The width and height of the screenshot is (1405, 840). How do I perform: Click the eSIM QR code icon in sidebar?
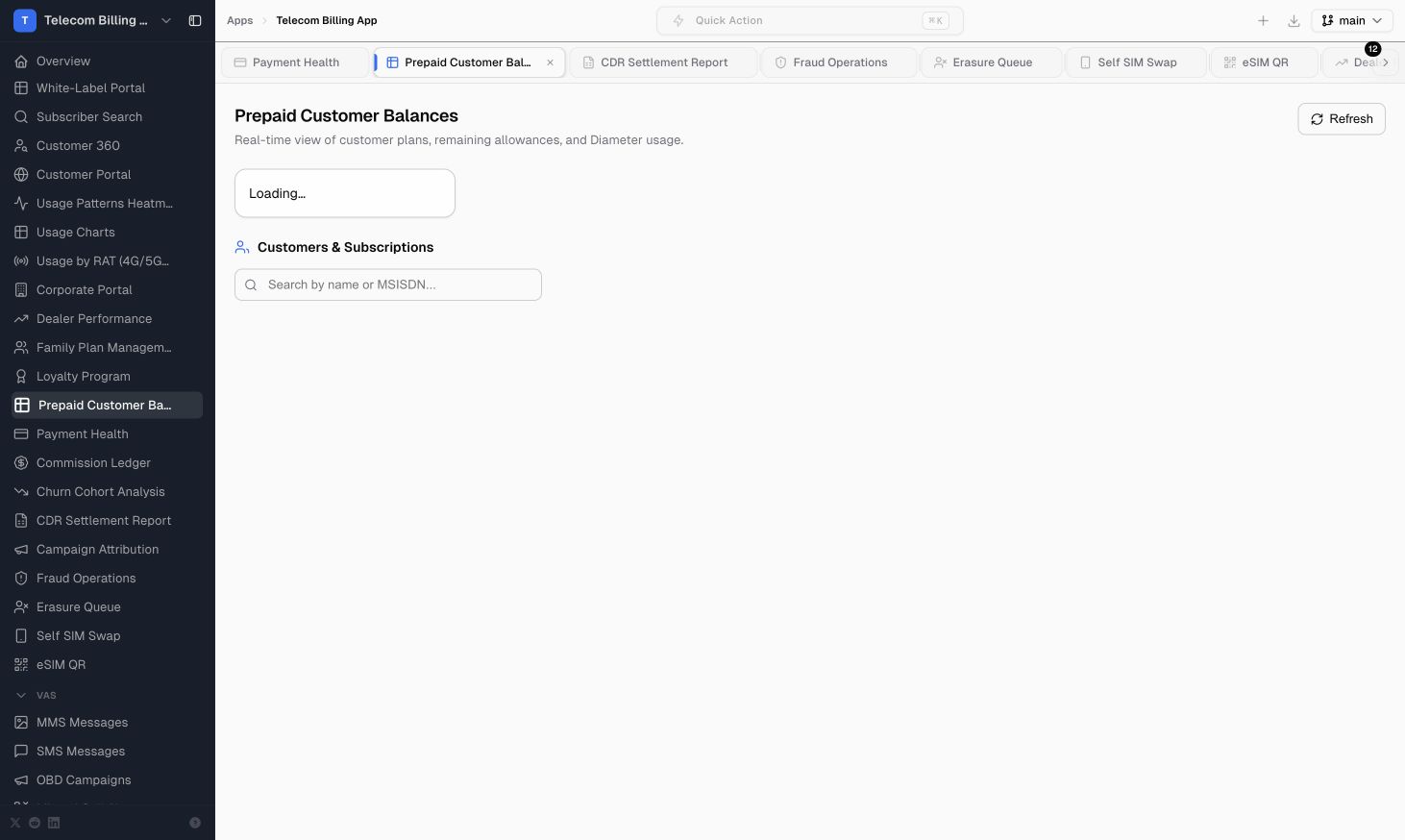[x=21, y=664]
